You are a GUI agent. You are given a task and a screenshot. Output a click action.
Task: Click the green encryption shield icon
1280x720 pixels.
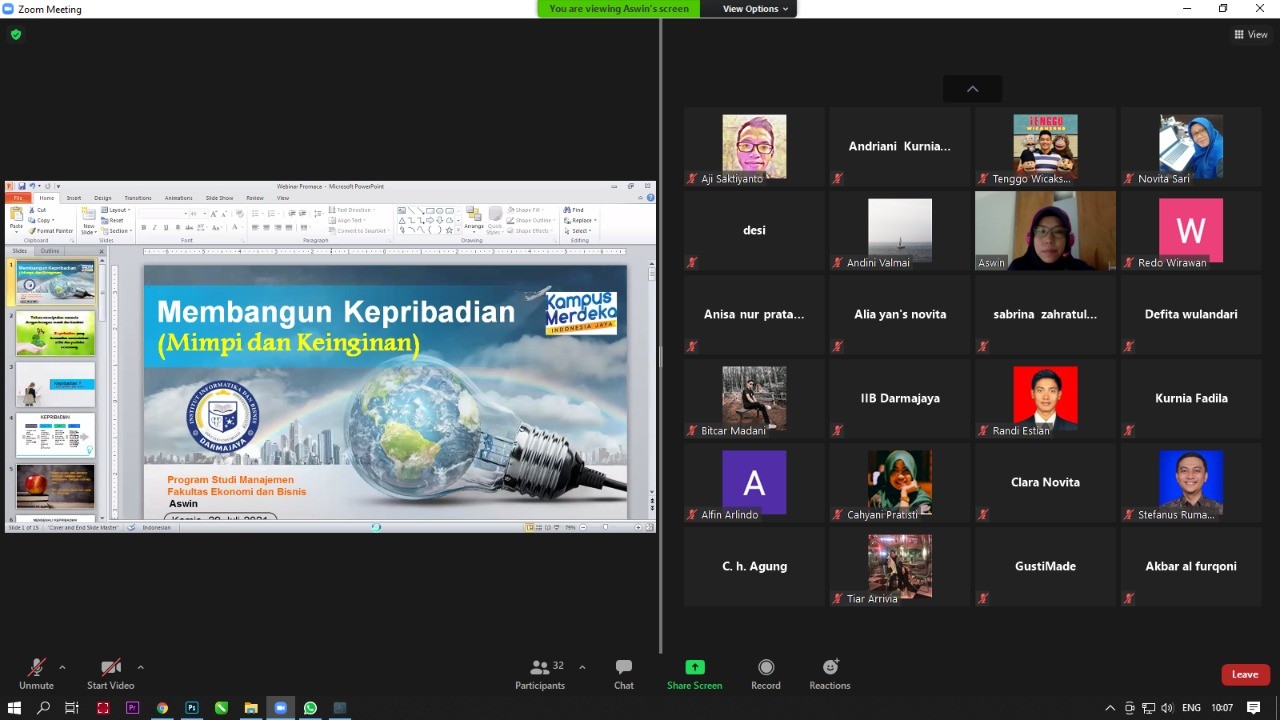[x=16, y=34]
